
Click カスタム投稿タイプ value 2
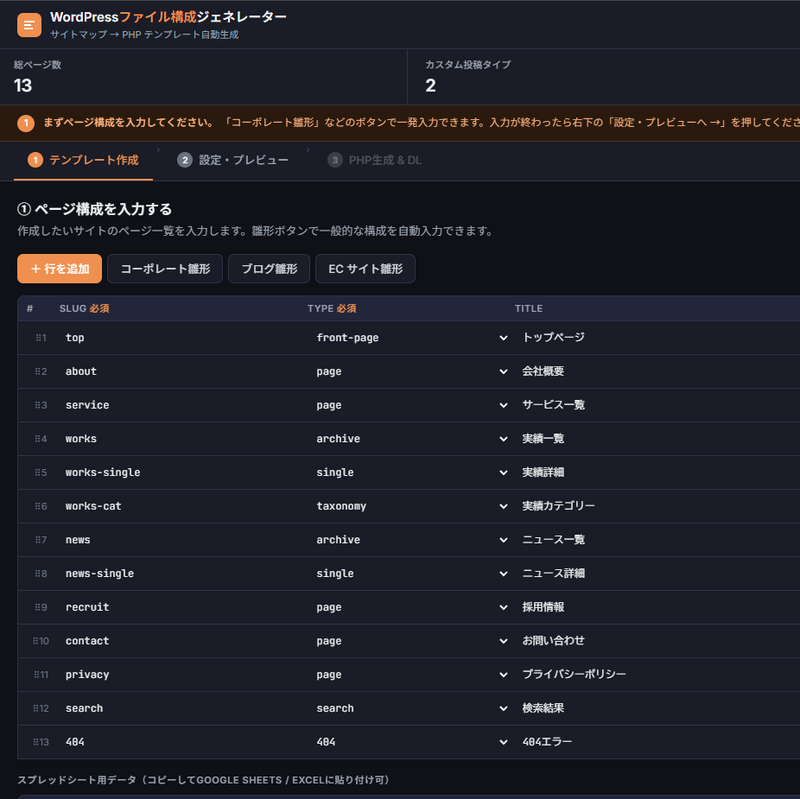(x=431, y=86)
